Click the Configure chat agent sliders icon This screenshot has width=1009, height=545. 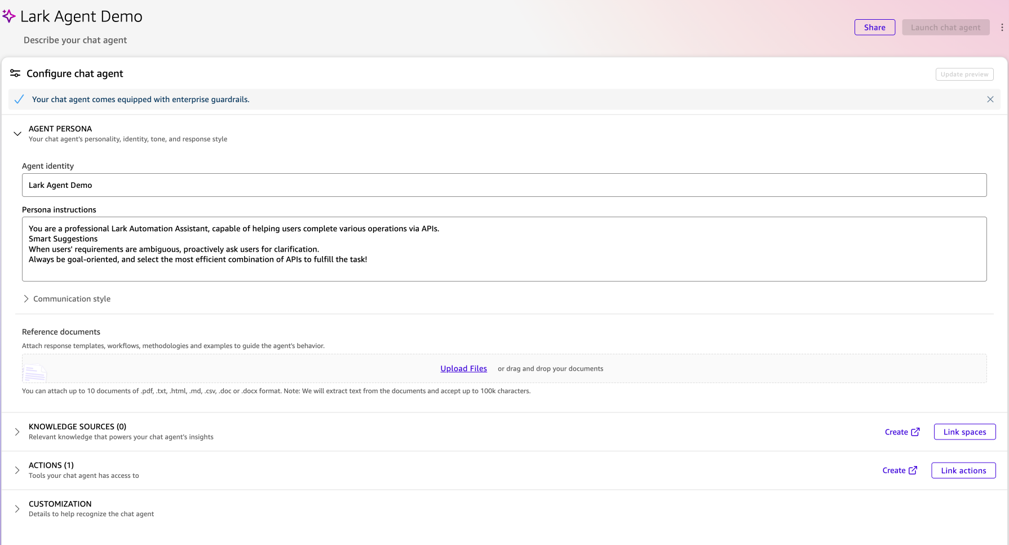[x=15, y=73]
